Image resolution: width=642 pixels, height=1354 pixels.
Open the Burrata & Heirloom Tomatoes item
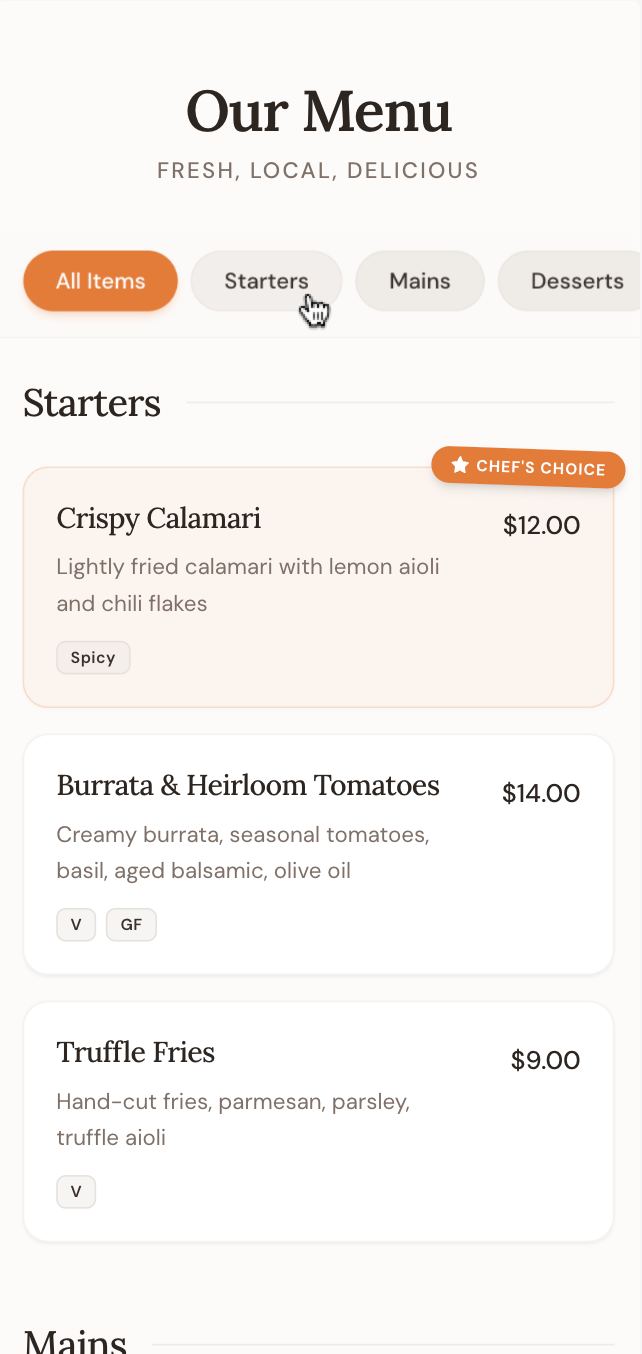coord(248,785)
